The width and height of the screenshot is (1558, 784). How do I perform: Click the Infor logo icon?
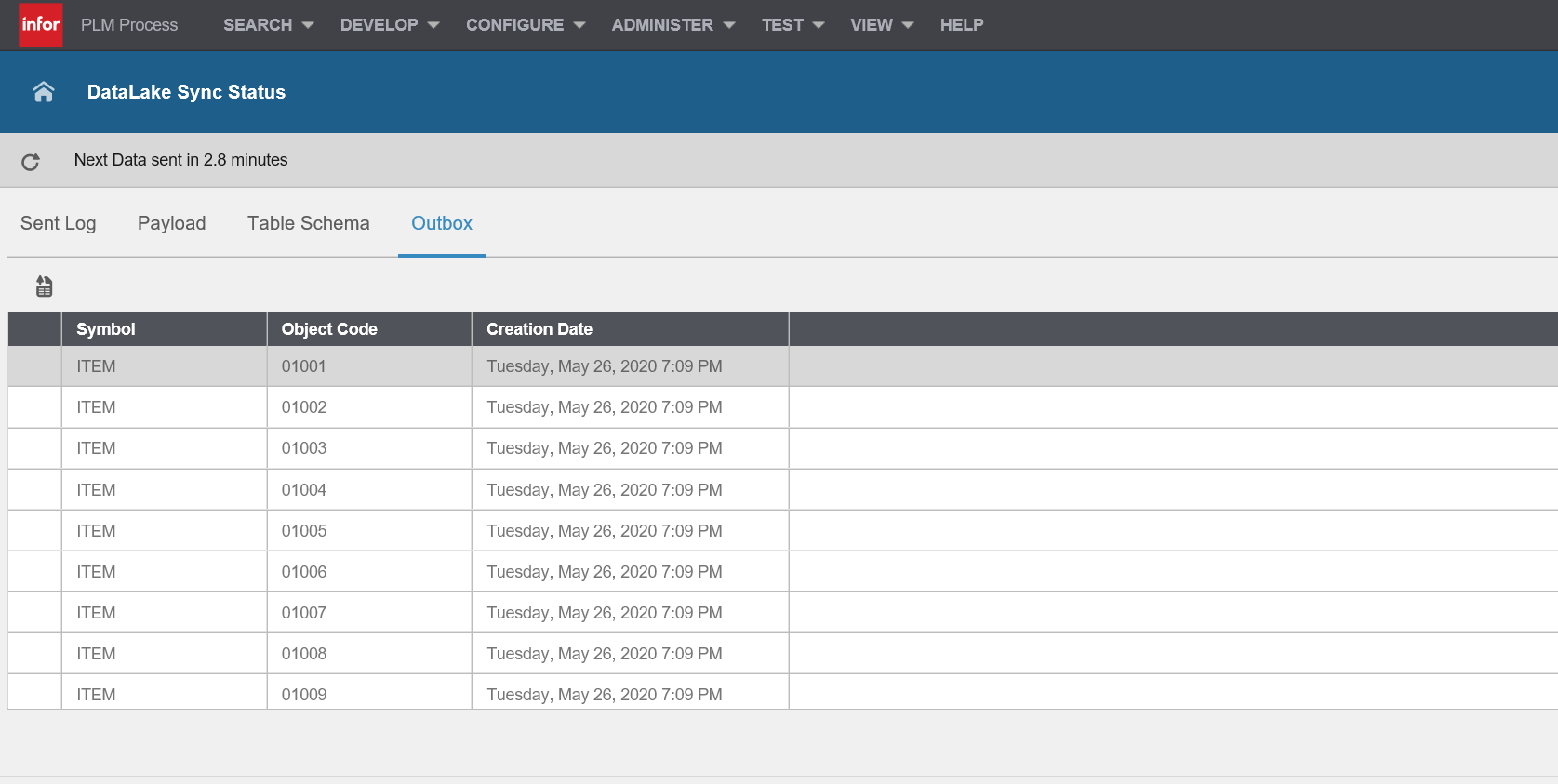pos(41,25)
